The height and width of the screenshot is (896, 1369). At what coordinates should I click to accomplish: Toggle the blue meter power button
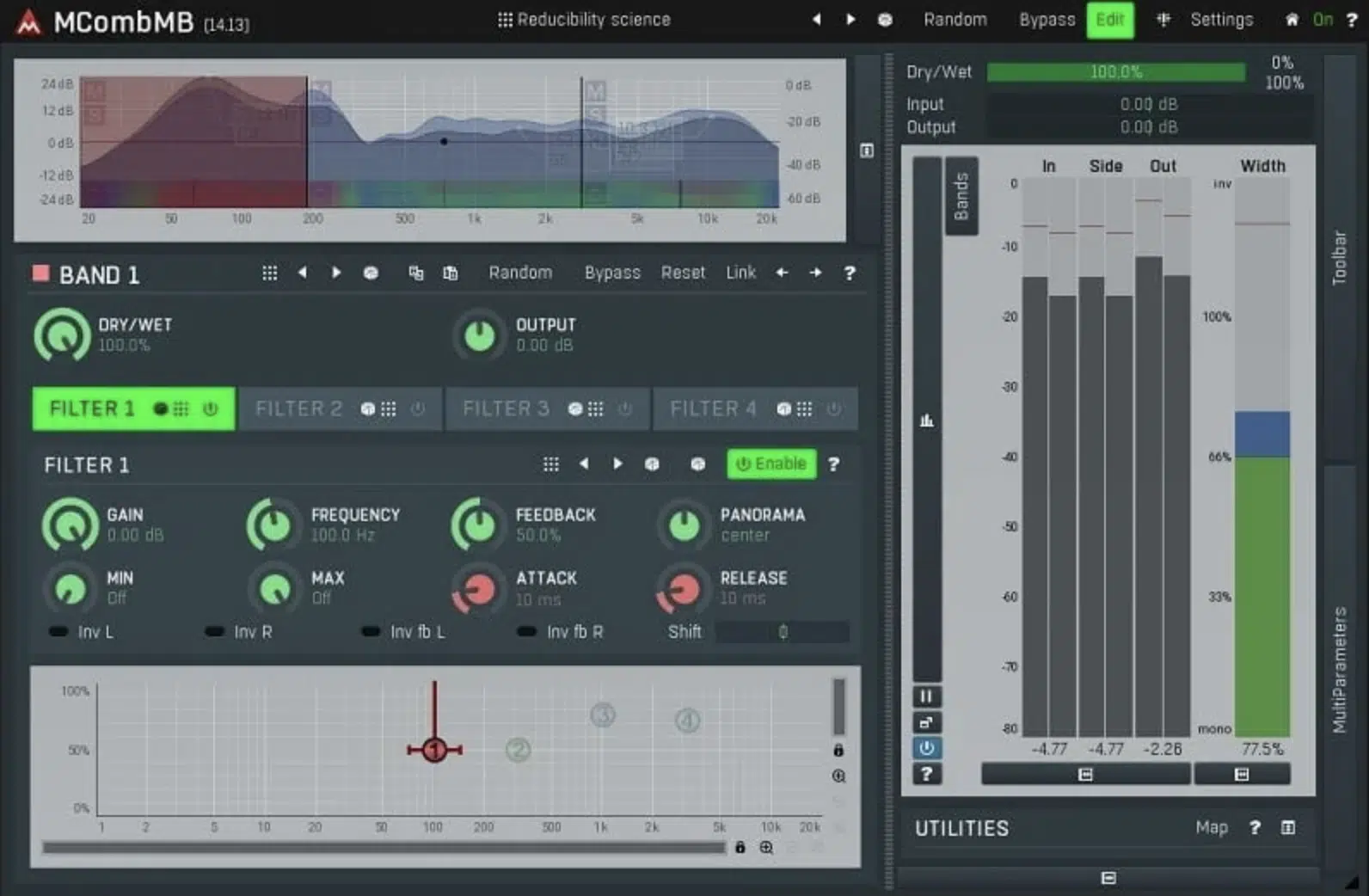[x=926, y=748]
